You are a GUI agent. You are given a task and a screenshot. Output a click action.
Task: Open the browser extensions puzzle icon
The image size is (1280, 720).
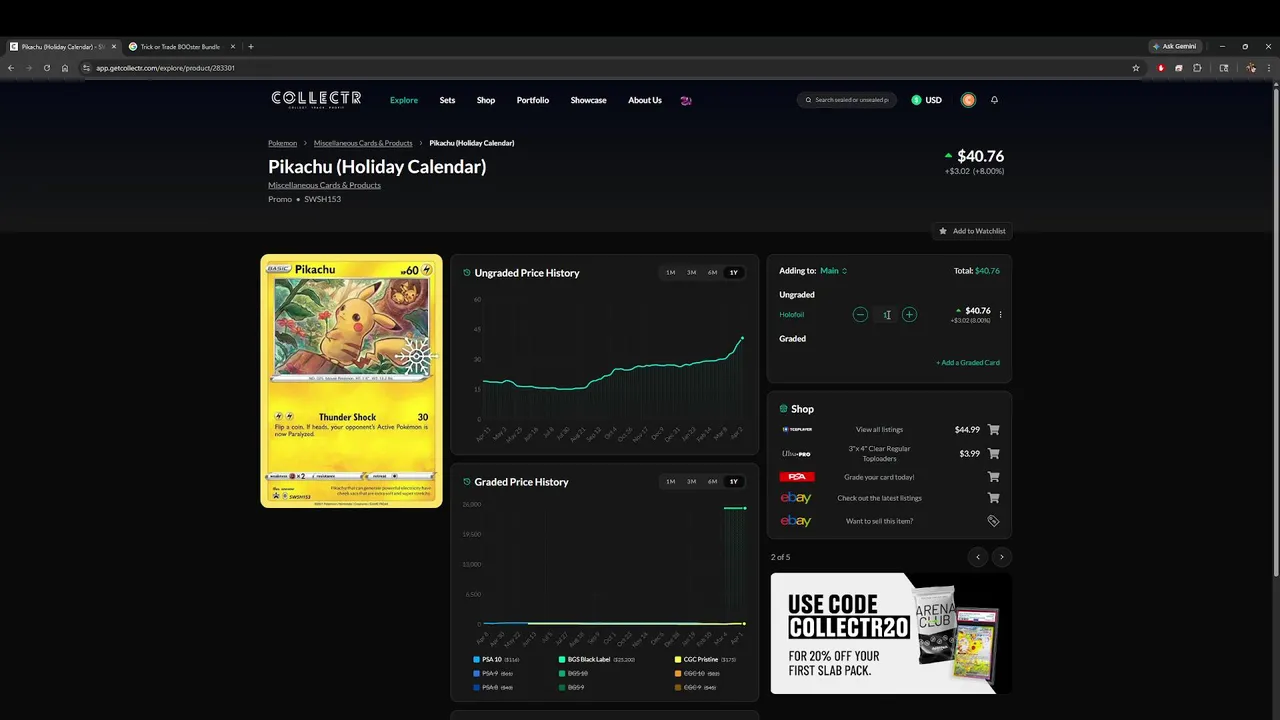tap(1198, 68)
